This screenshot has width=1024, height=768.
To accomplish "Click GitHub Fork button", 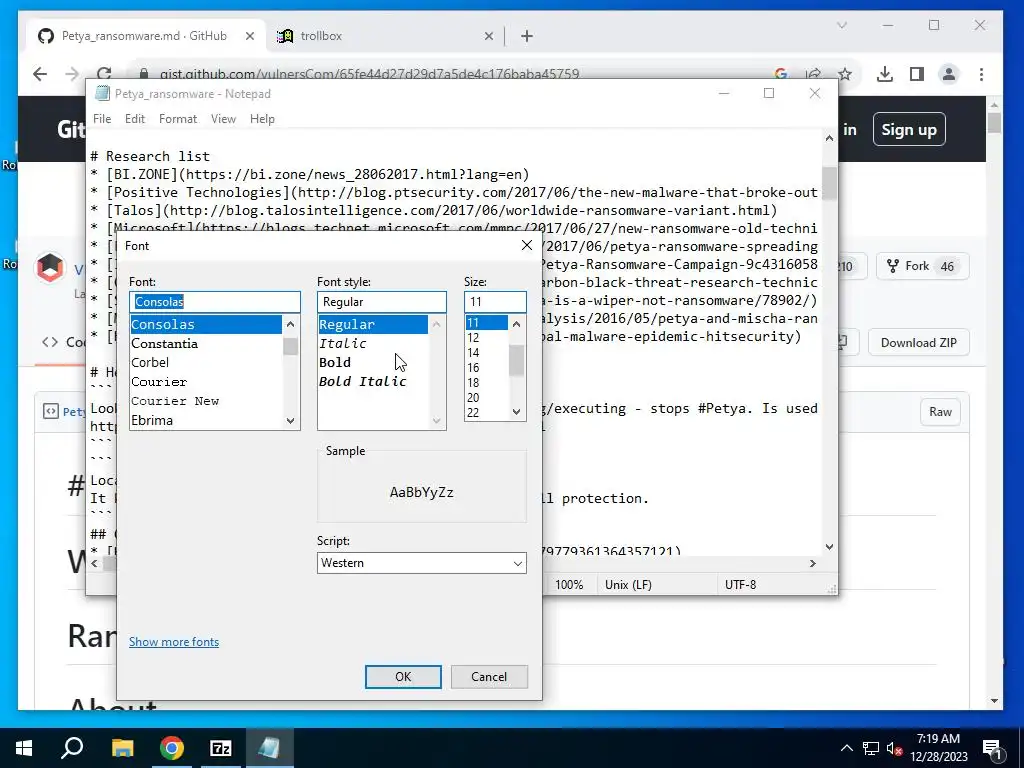I will tap(922, 266).
